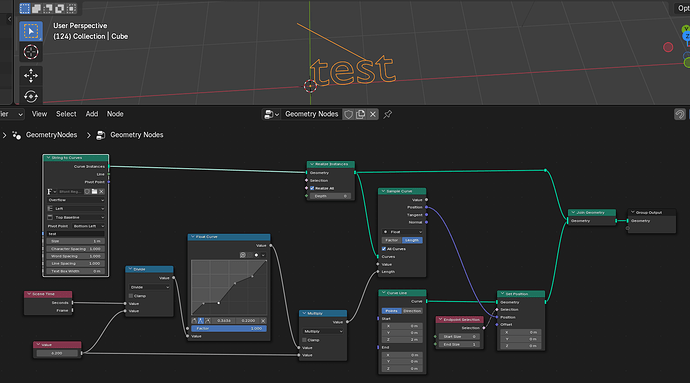Open Pivot Point Bottom Left dropdown
This screenshot has width=690, height=383.
[88, 226]
